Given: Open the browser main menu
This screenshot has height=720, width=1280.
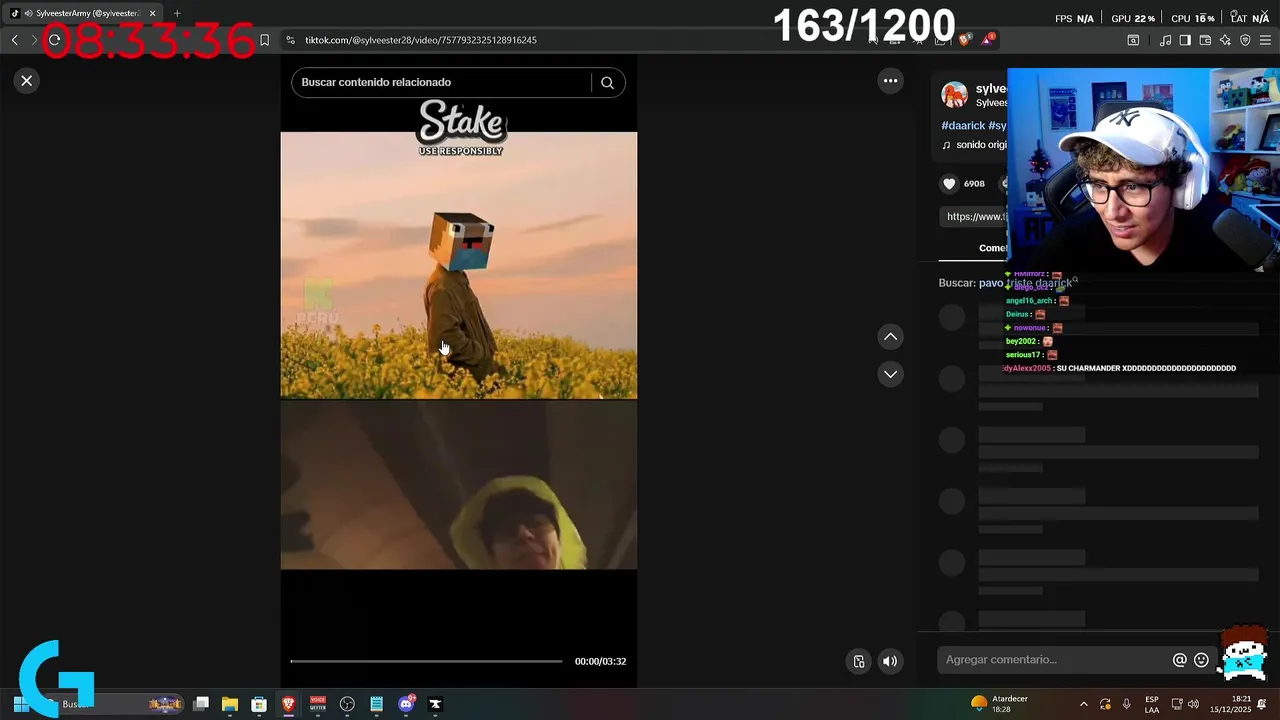Looking at the screenshot, I should (1266, 40).
